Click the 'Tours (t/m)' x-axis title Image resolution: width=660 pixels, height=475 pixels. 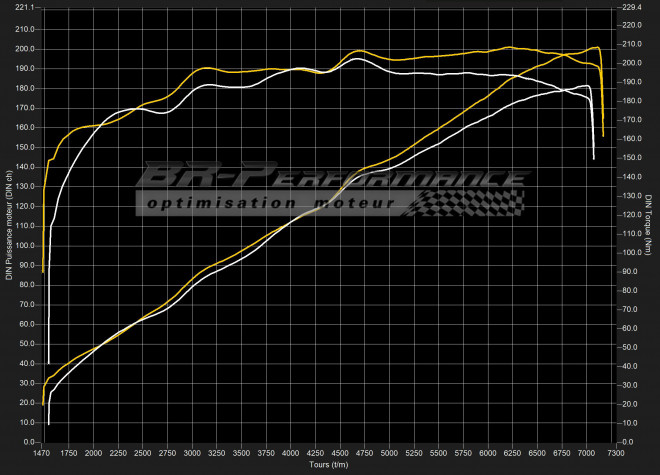pyautogui.click(x=328, y=465)
